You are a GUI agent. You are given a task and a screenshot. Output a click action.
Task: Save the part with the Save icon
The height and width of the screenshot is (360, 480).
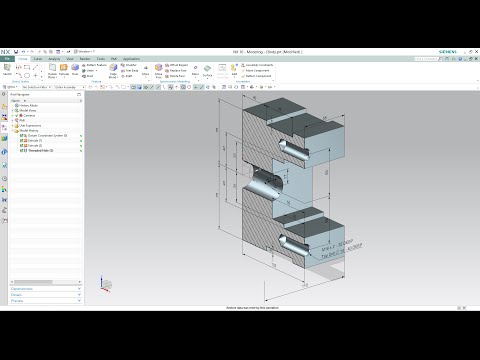16,52
